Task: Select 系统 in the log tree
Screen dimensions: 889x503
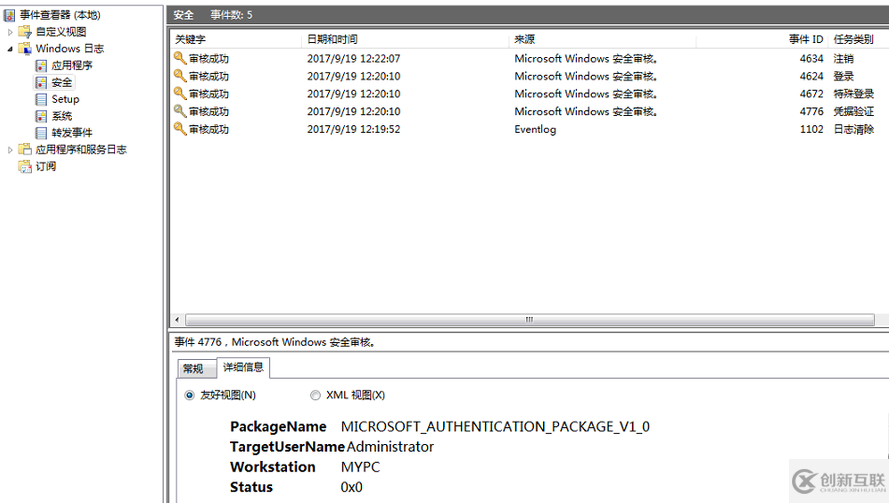Action: click(x=62, y=116)
